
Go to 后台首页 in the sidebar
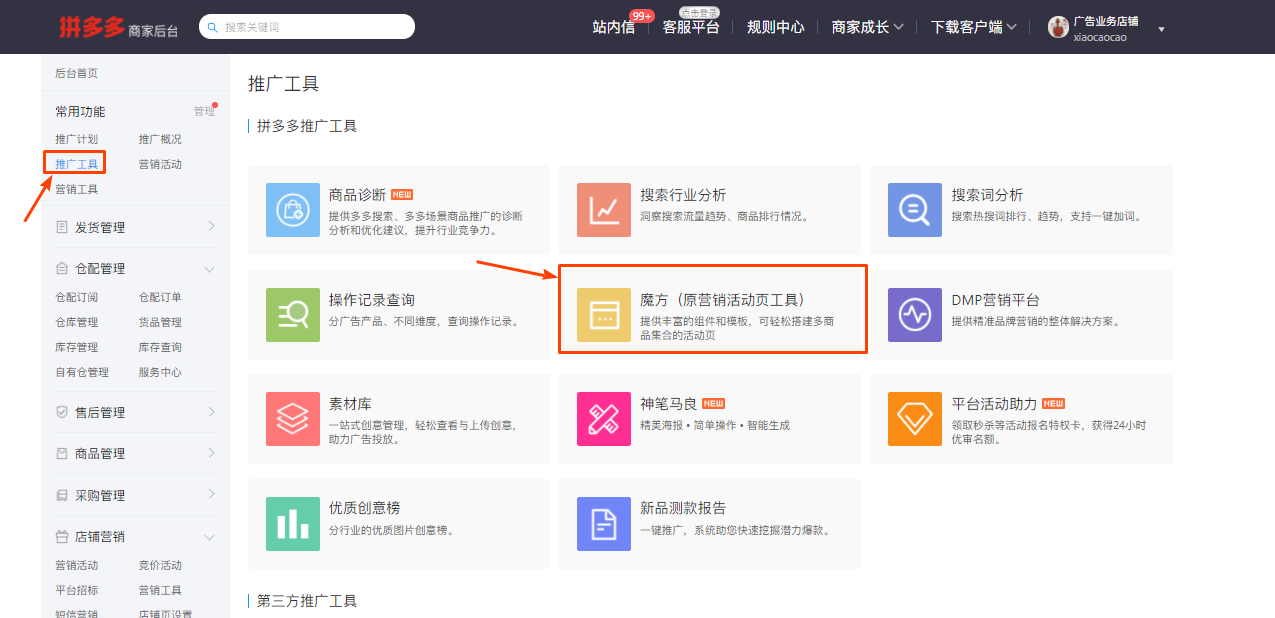(77, 73)
